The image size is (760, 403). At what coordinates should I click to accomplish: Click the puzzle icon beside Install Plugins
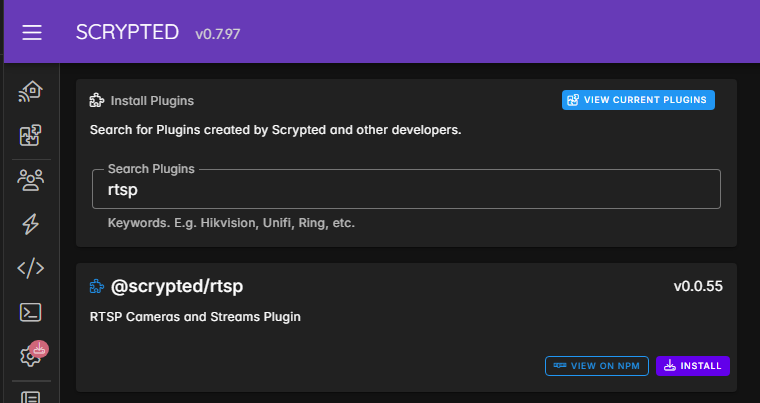(x=97, y=100)
